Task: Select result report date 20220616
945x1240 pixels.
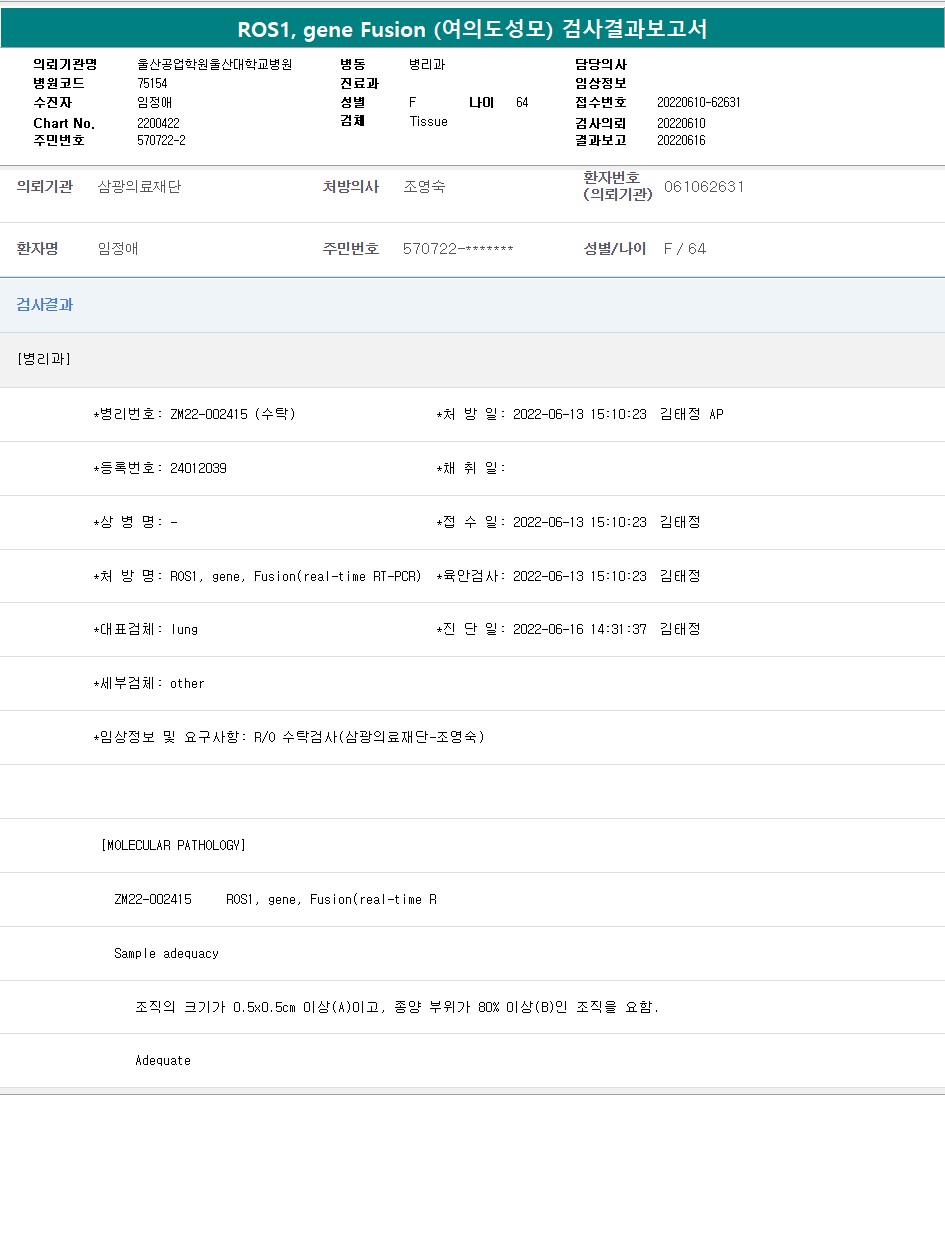Action: [x=681, y=140]
